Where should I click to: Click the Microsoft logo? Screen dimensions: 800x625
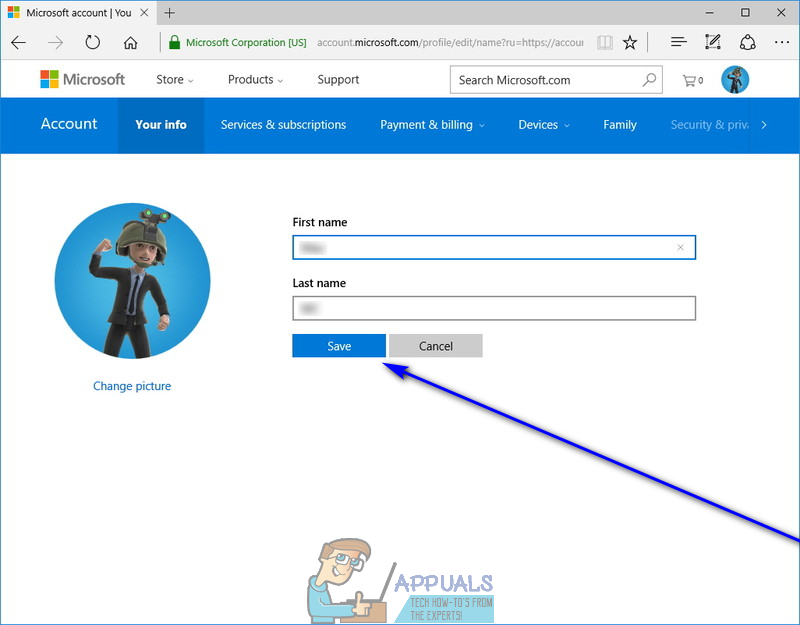coord(83,79)
